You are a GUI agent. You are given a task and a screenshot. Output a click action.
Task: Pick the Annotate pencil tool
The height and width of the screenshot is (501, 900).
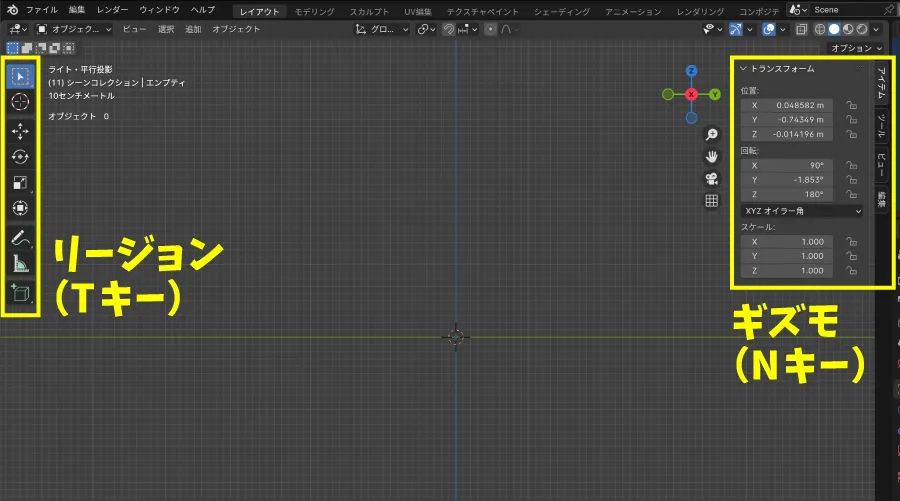[x=20, y=238]
